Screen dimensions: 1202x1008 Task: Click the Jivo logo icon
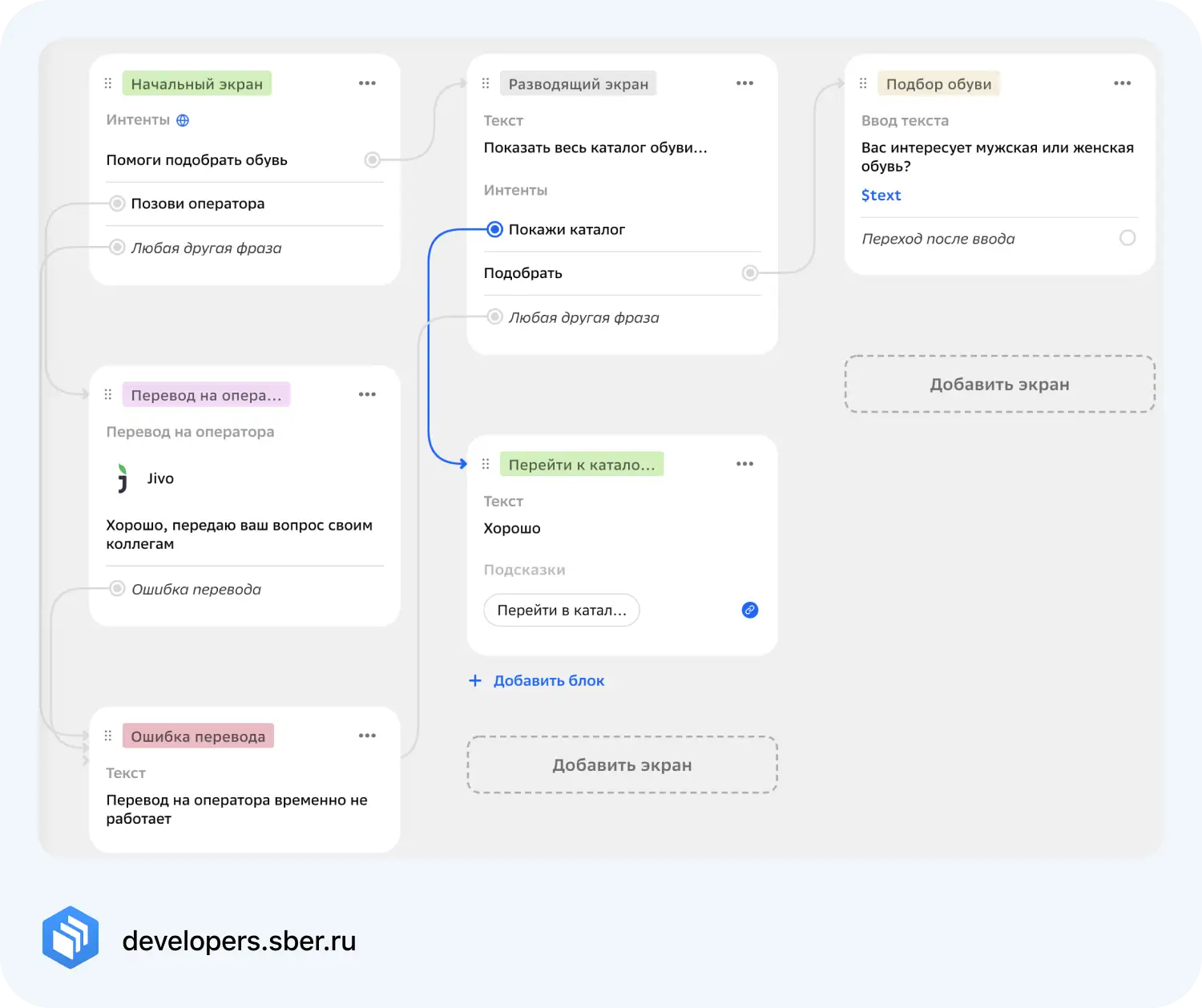point(122,478)
